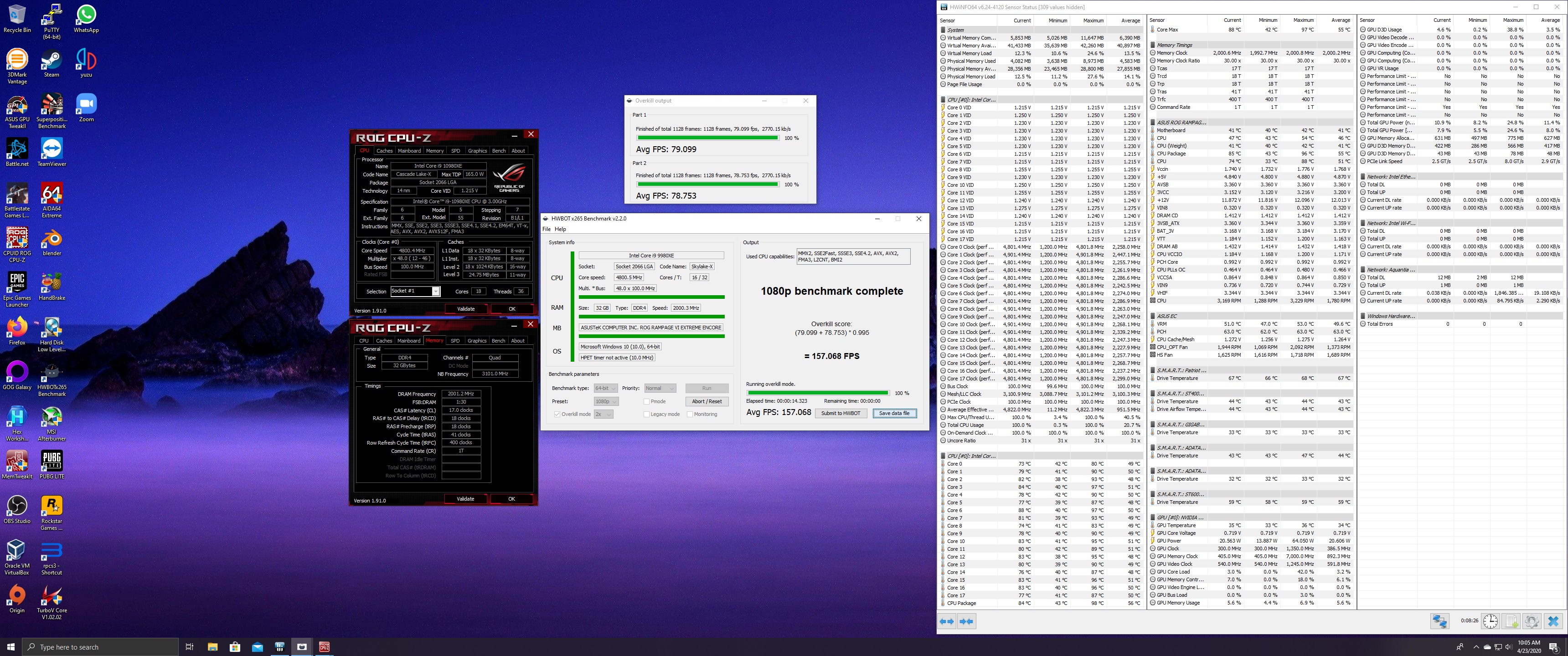
Task: Click HWiNFO logging start sheet icon
Action: pyautogui.click(x=1511, y=621)
